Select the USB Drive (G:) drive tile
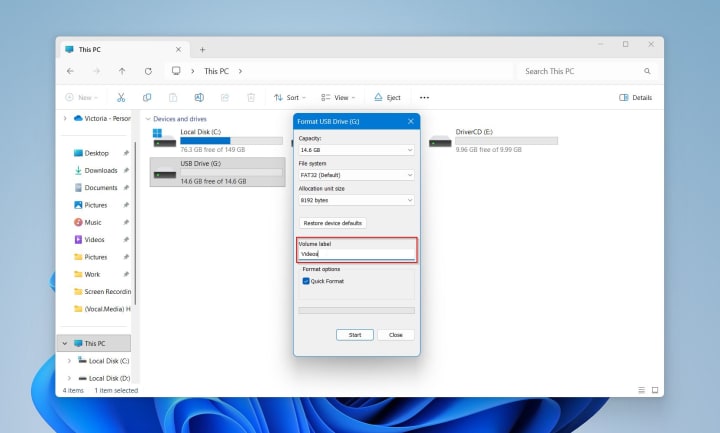 [218, 172]
